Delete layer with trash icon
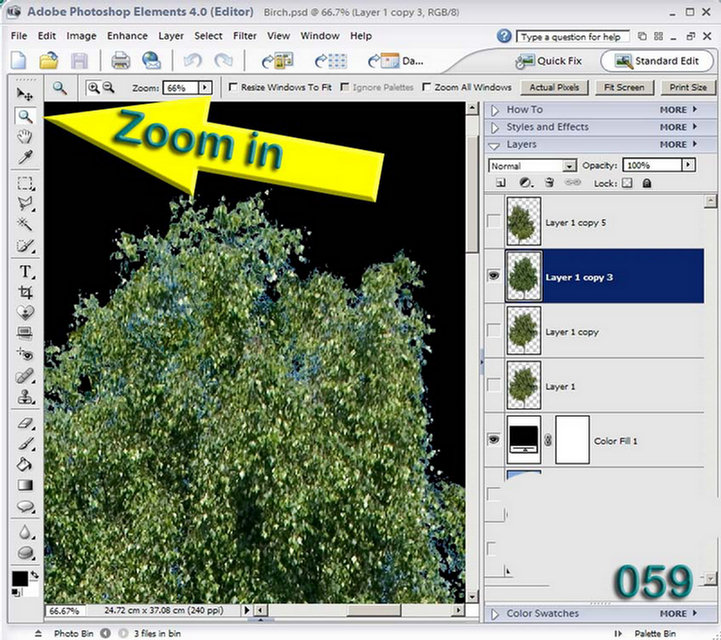Viewport: 721px width, 640px height. point(549,183)
